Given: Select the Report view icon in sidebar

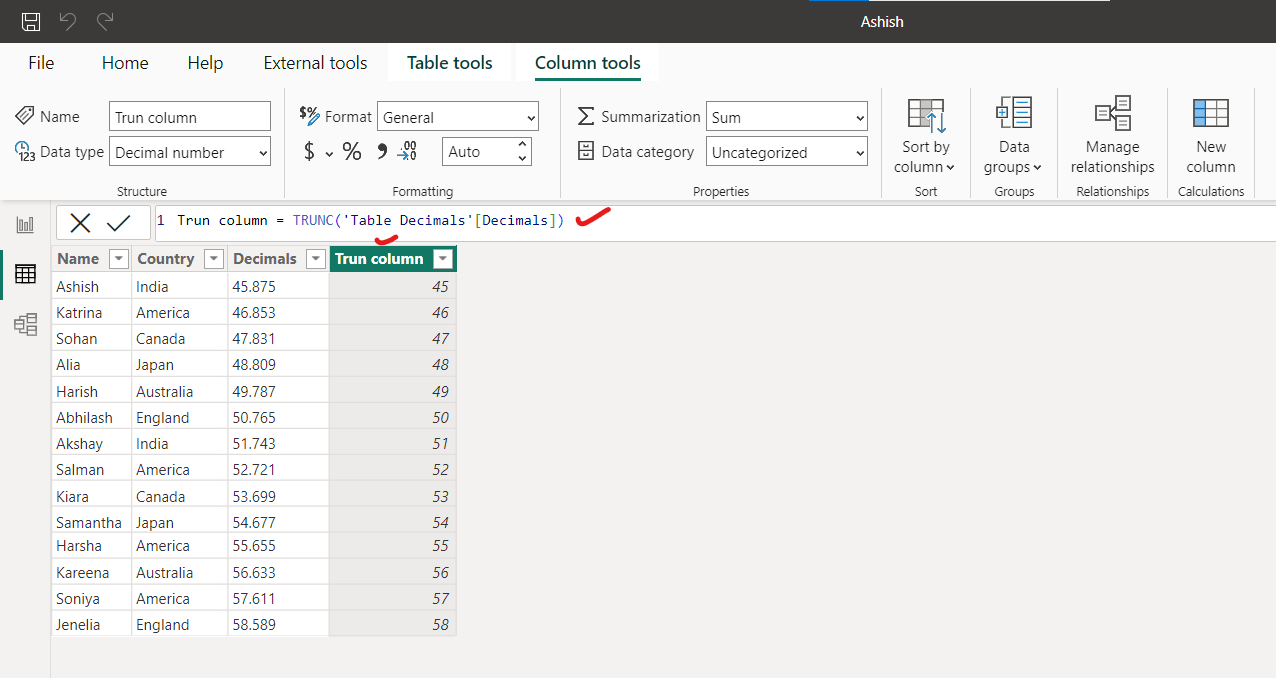Looking at the screenshot, I should point(25,224).
